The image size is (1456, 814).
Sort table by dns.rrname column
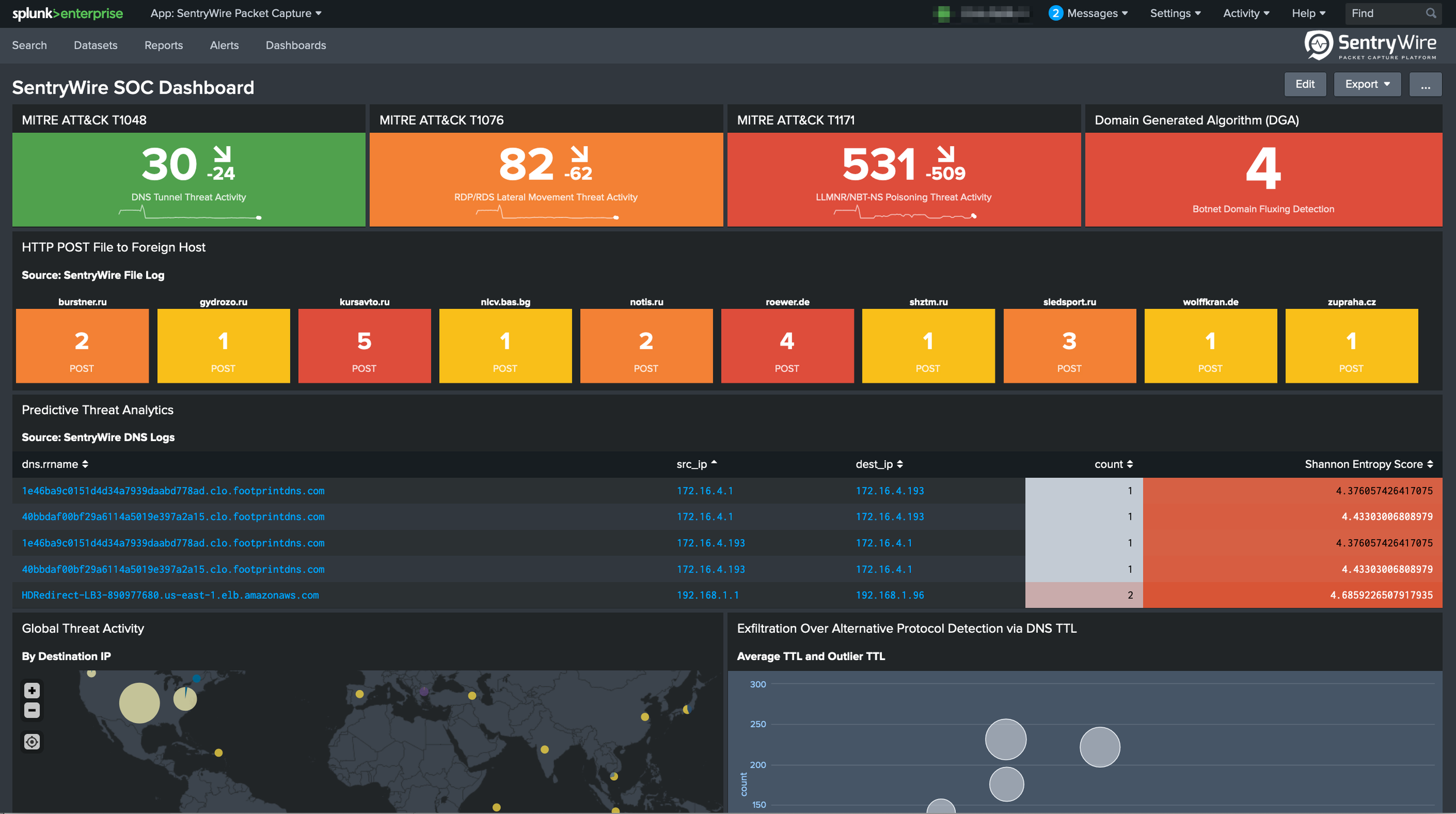[x=55, y=464]
